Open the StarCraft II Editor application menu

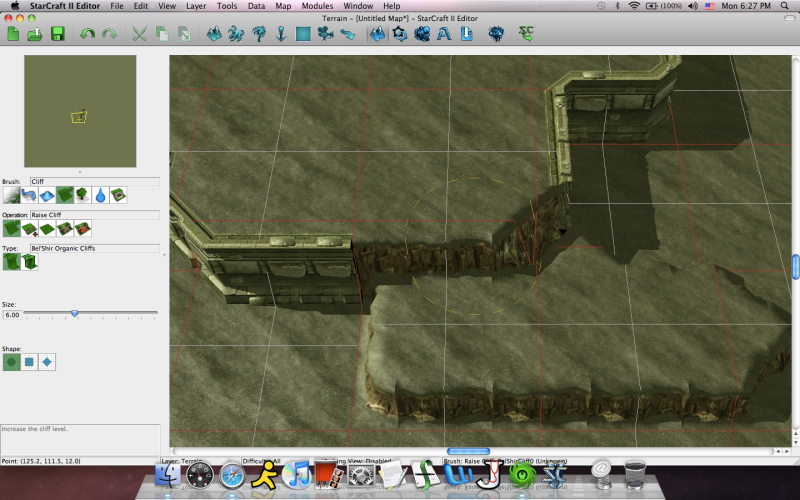click(65, 6)
